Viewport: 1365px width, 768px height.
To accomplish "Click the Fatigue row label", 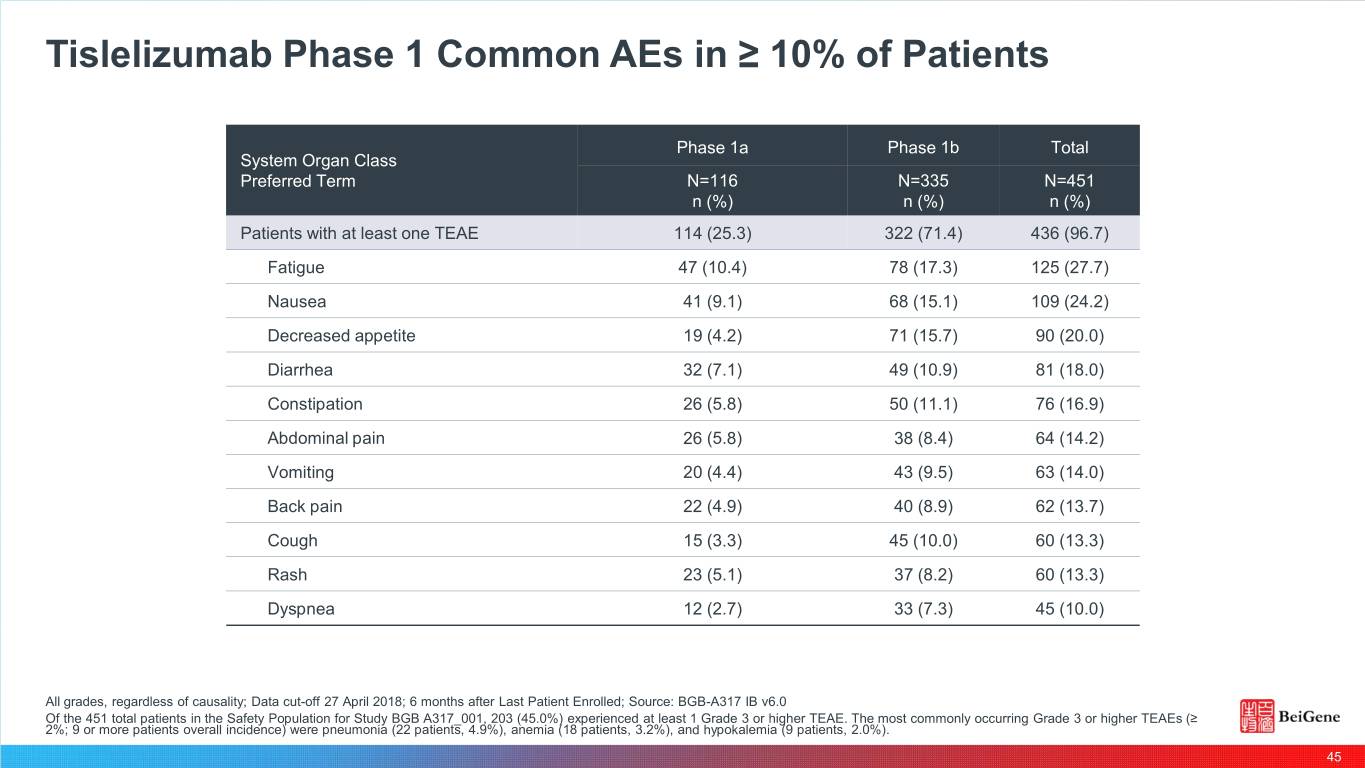I will [x=295, y=268].
